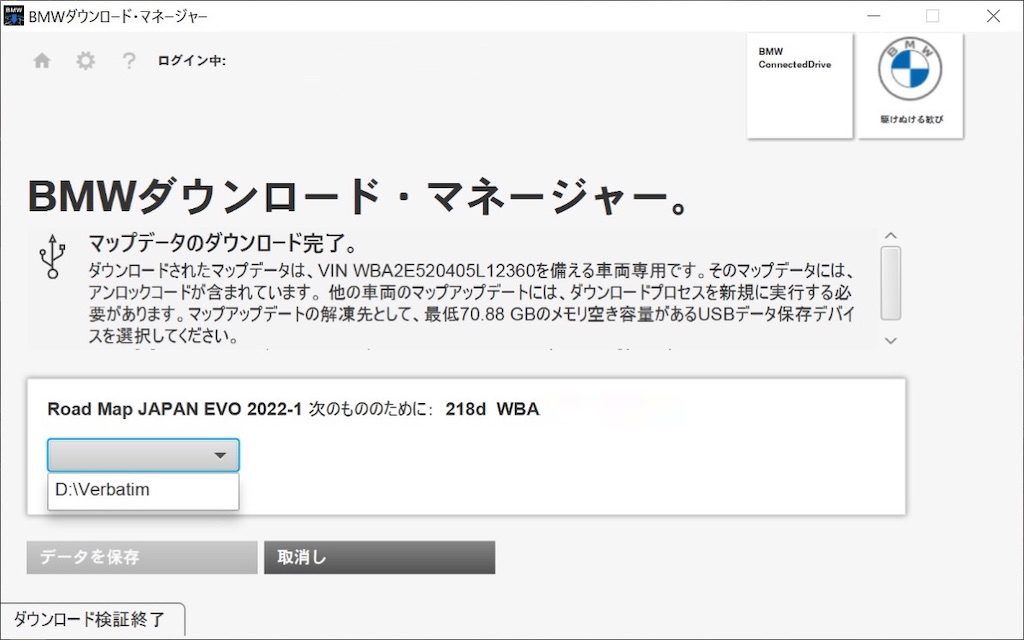The width and height of the screenshot is (1024, 640).
Task: Select the Road Map JAPAN EVO 2022-1 title
Action: [168, 409]
